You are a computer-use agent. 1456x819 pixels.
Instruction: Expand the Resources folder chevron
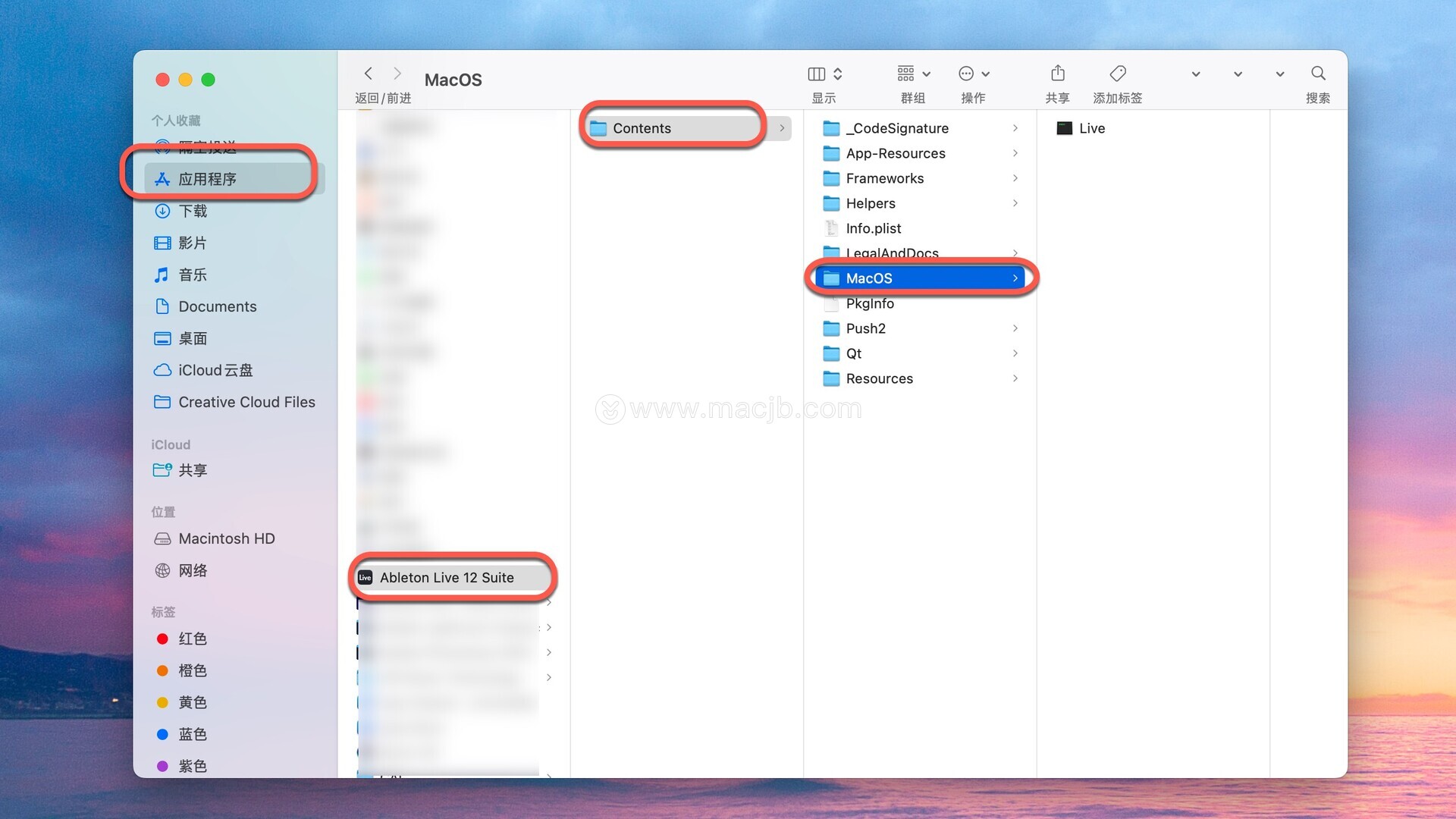(x=1015, y=378)
